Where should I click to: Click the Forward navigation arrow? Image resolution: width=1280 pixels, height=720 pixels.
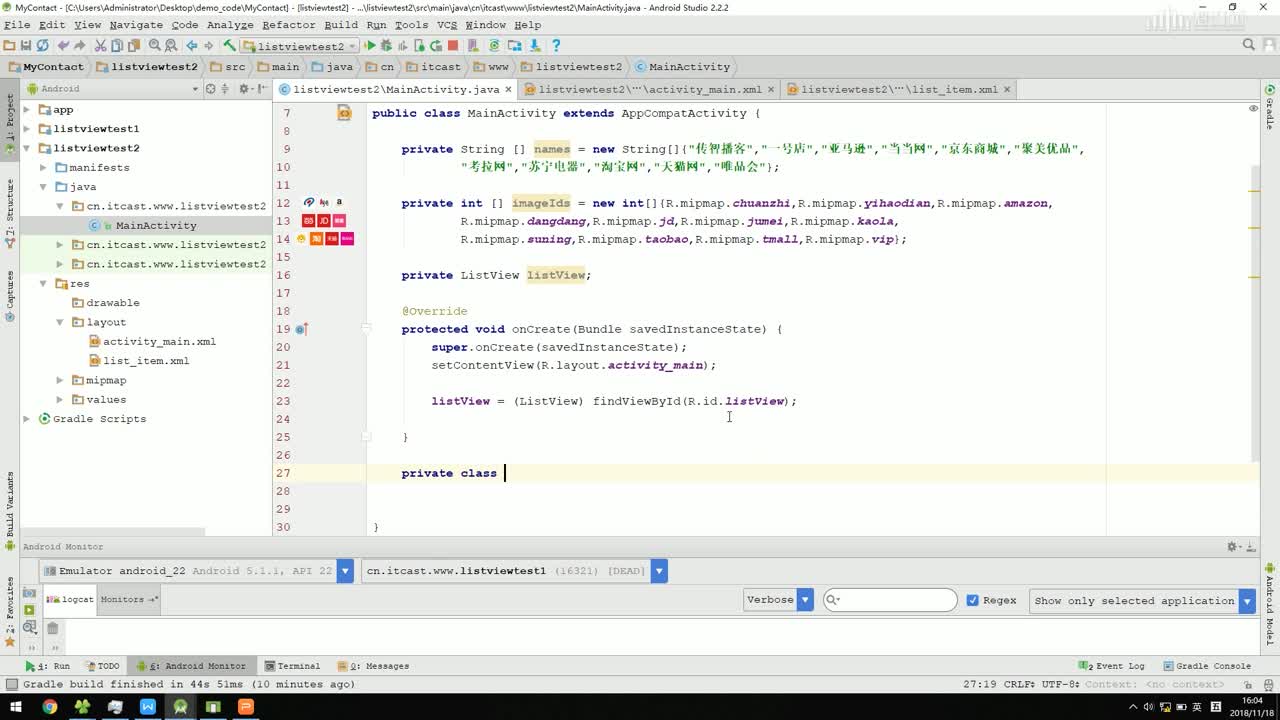pos(209,46)
